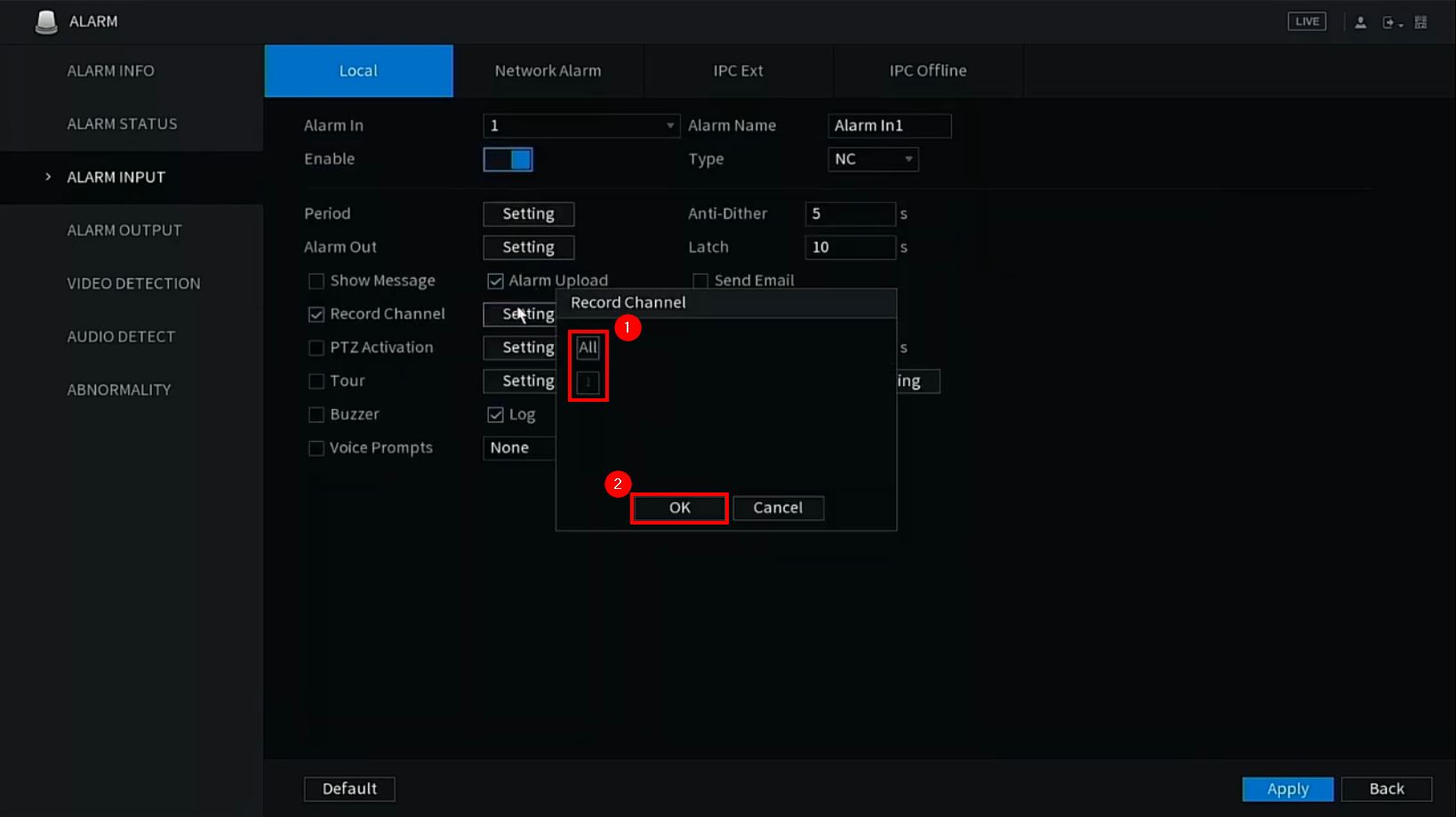The height and width of the screenshot is (817, 1456).
Task: Click the ALARM title text in the header
Action: [x=93, y=21]
